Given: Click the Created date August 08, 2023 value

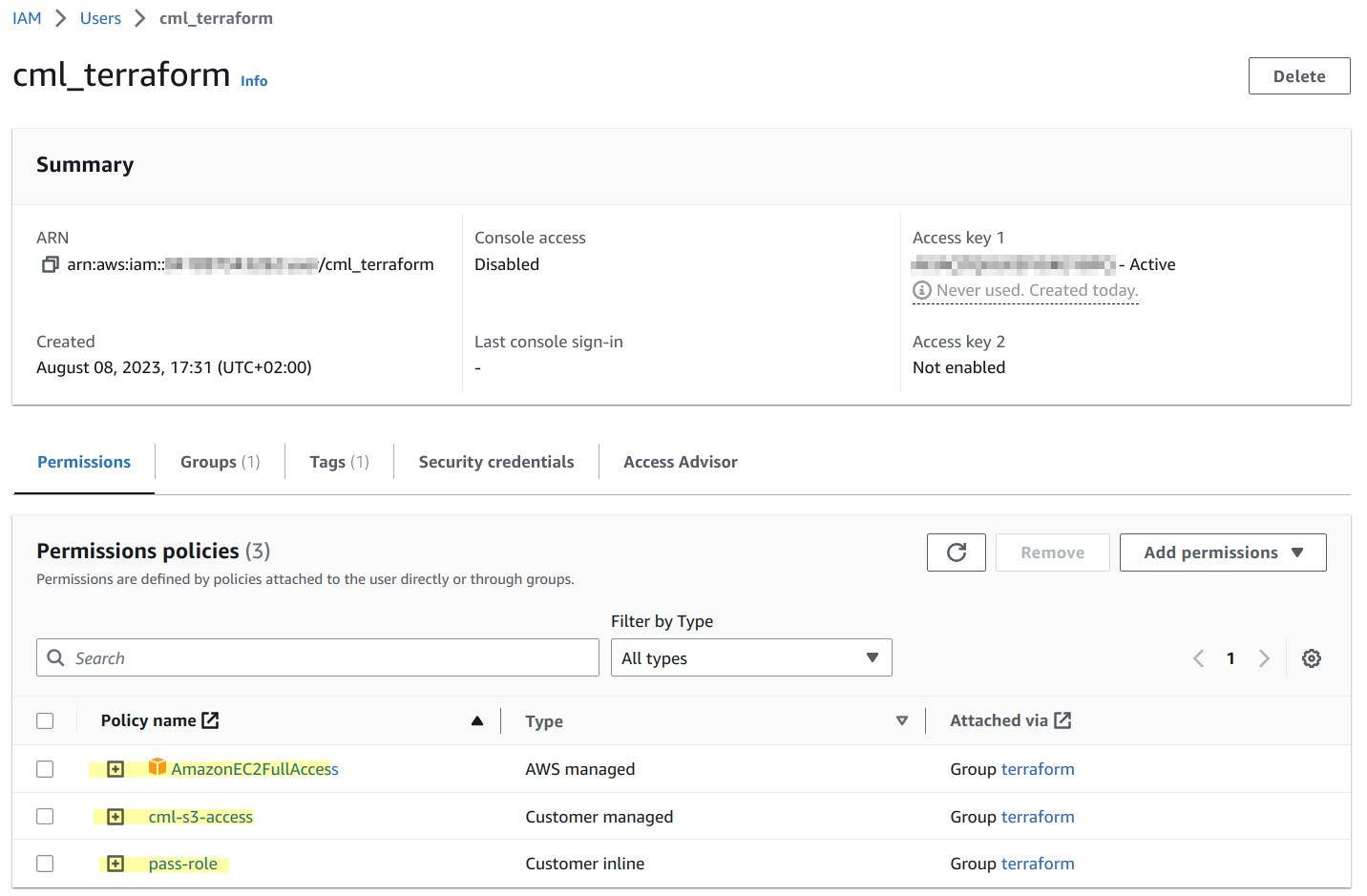Looking at the screenshot, I should pyautogui.click(x=174, y=367).
